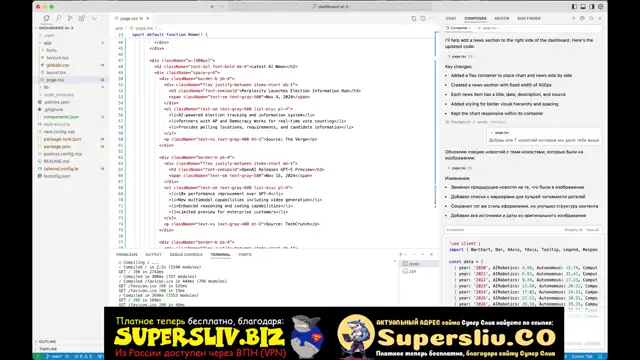The image size is (640, 360).
Task: Switch to the CHAT tab
Action: click(x=451, y=18)
